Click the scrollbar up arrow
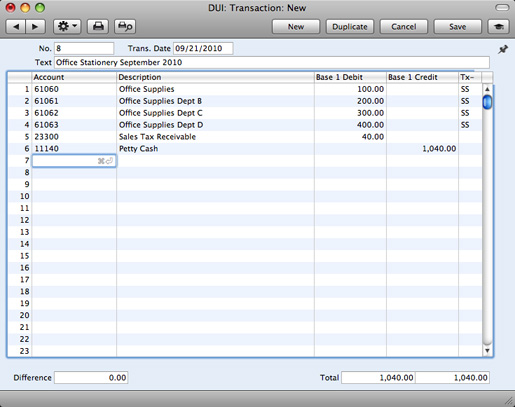This screenshot has height=407, width=515. pos(487,89)
